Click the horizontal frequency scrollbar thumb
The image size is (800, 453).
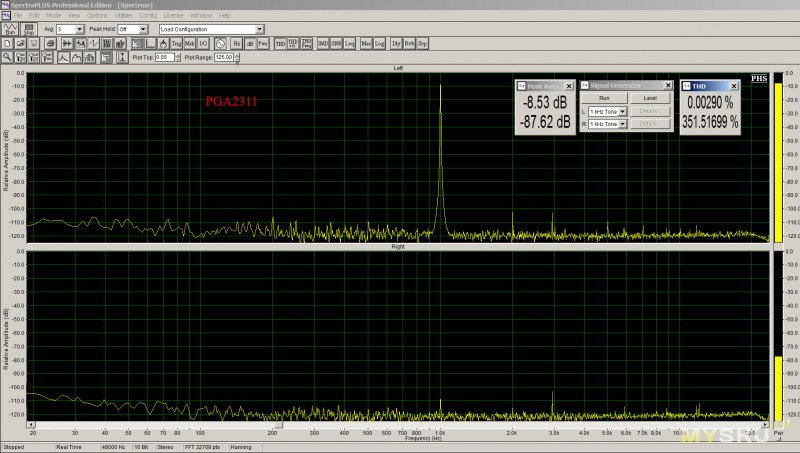tap(279, 424)
